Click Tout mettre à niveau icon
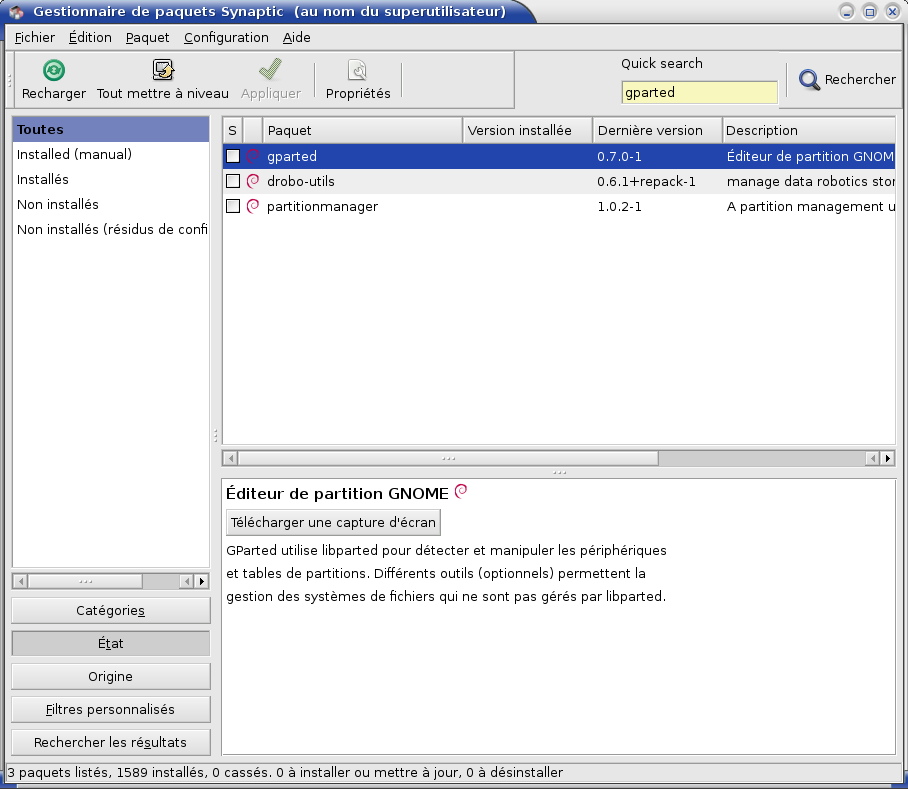The image size is (908, 789). pos(163,71)
